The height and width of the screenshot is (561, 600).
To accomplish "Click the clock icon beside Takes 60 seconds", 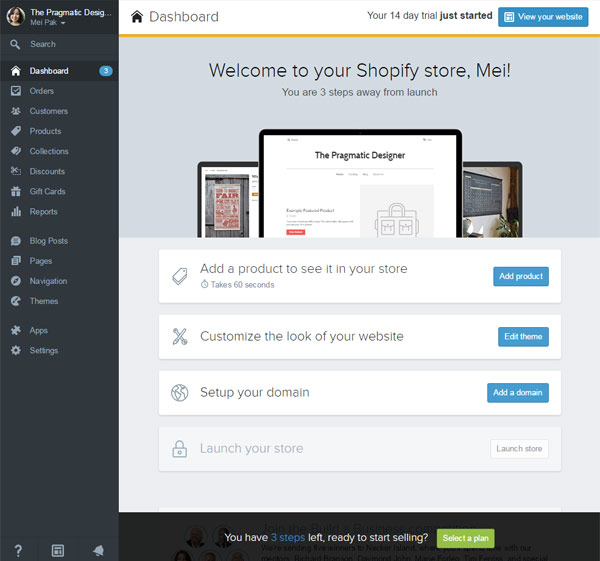I will (x=204, y=284).
